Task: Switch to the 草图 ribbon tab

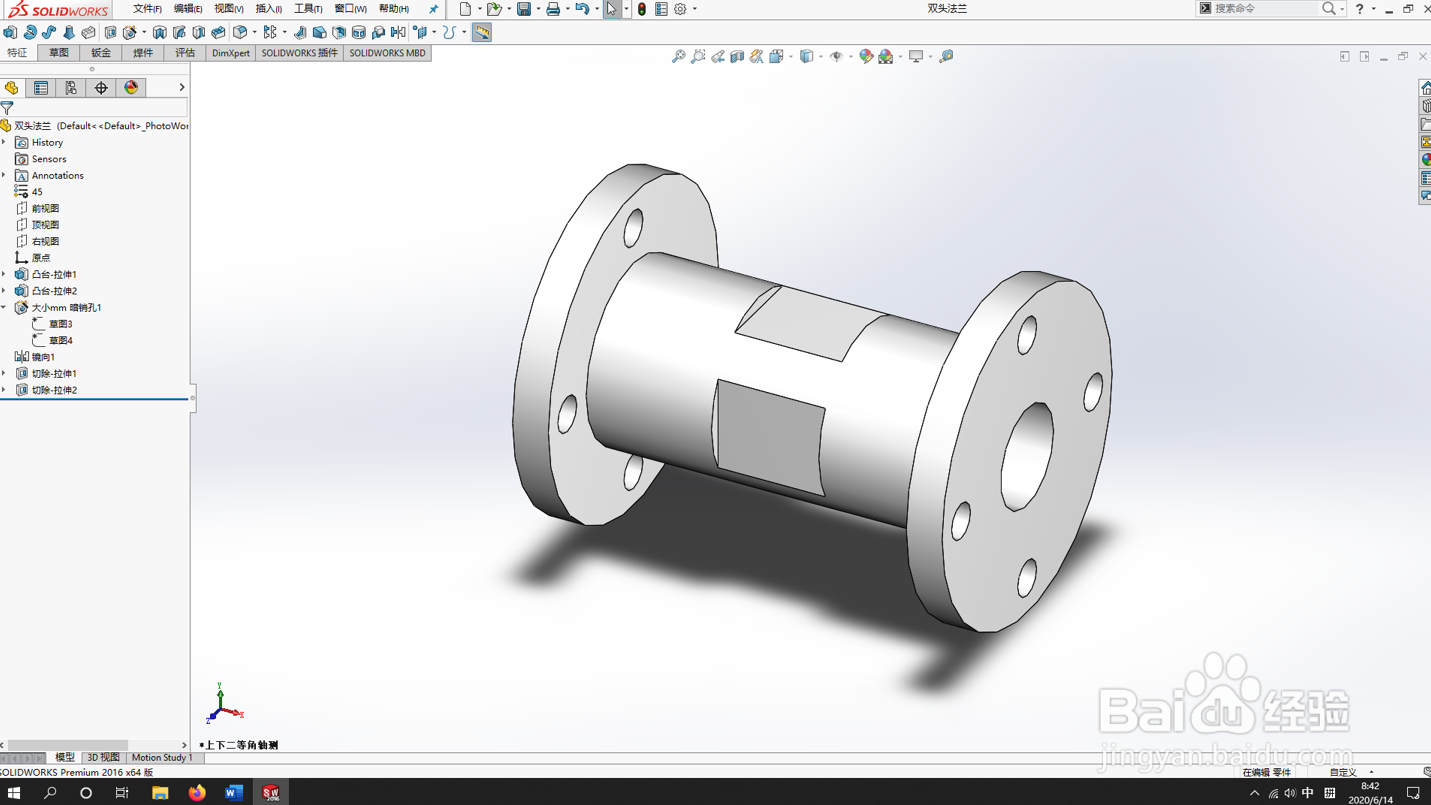Action: pyautogui.click(x=59, y=53)
